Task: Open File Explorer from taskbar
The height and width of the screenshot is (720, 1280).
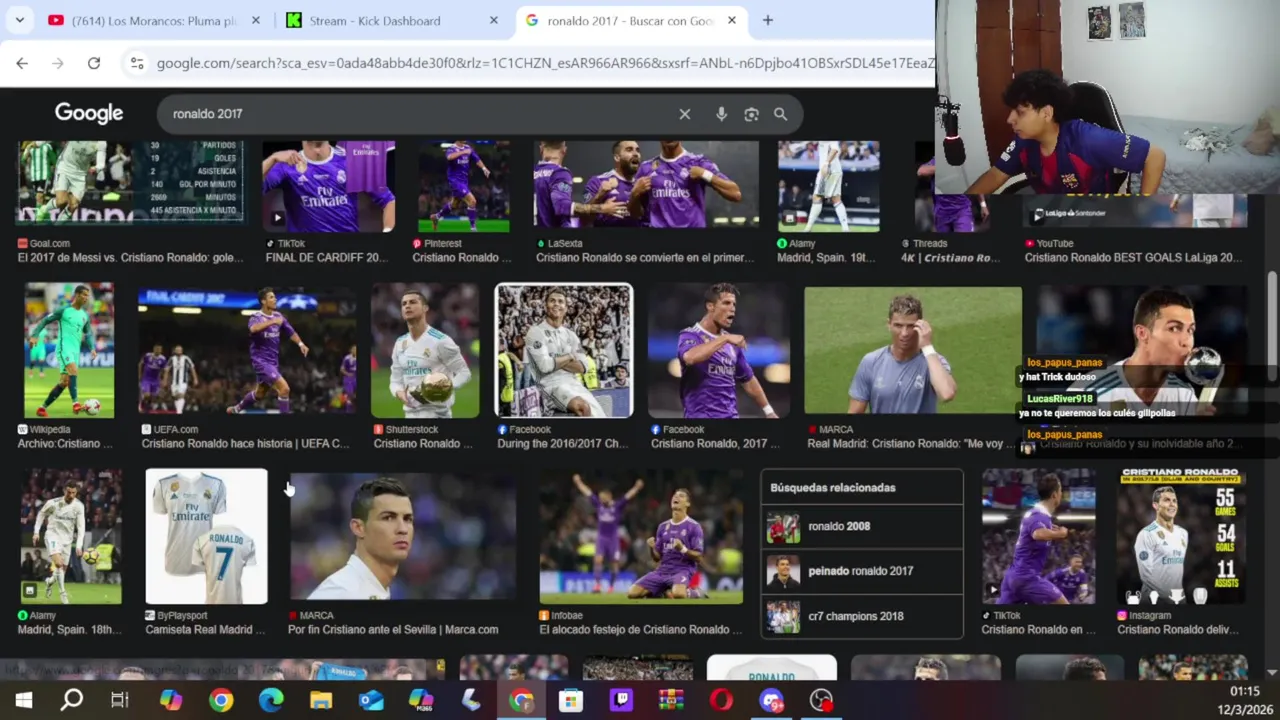Action: tap(321, 700)
